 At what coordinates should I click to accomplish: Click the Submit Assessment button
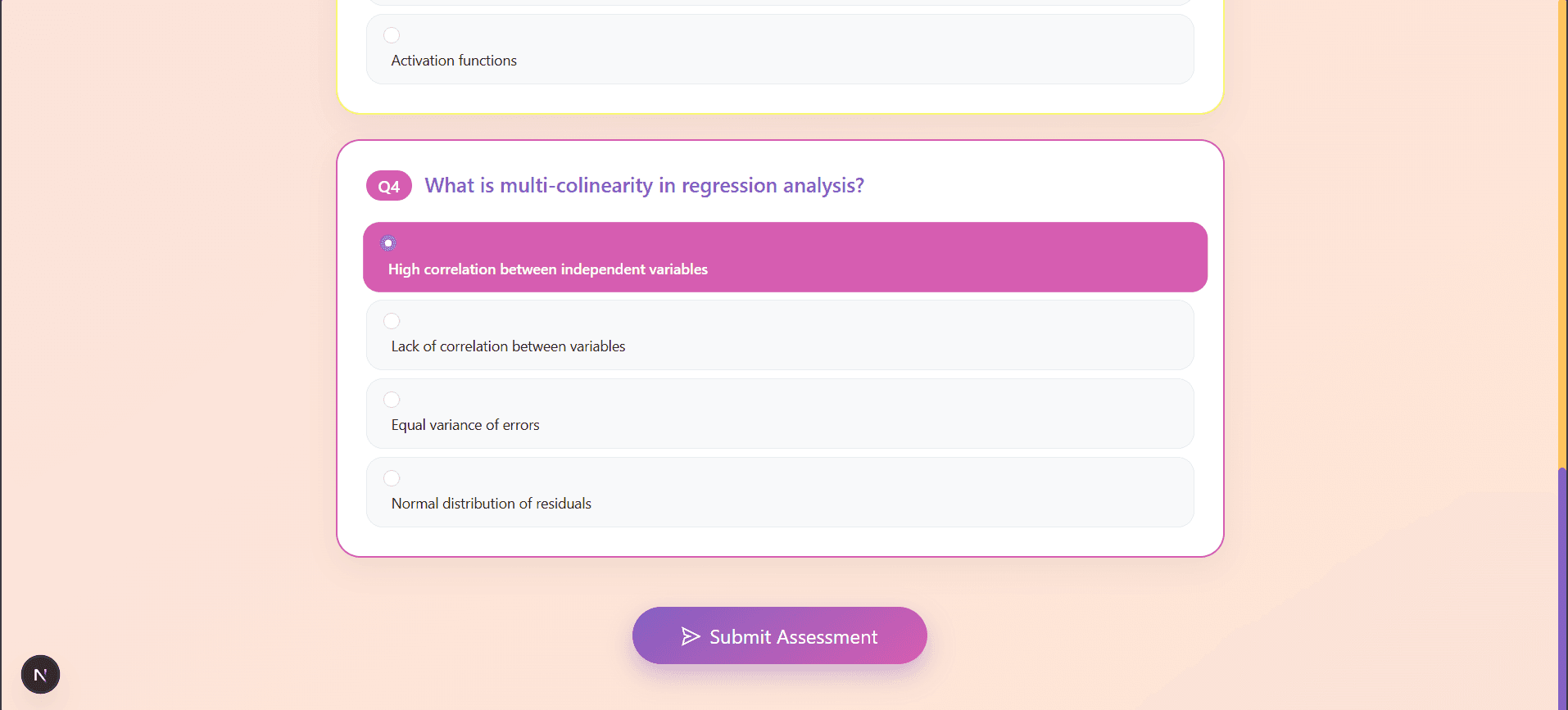[779, 635]
